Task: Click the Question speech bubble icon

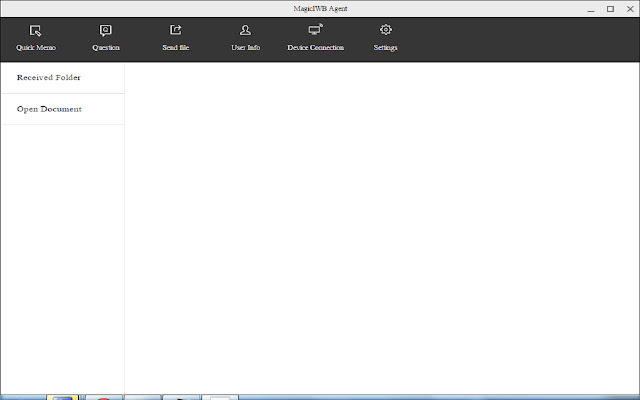Action: [106, 31]
